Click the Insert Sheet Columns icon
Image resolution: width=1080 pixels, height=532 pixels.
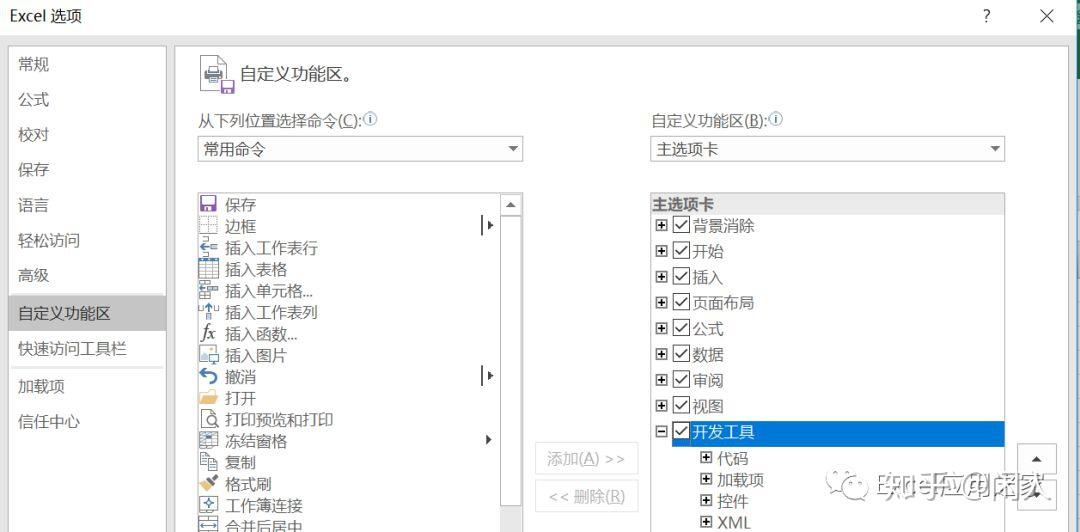coord(208,311)
